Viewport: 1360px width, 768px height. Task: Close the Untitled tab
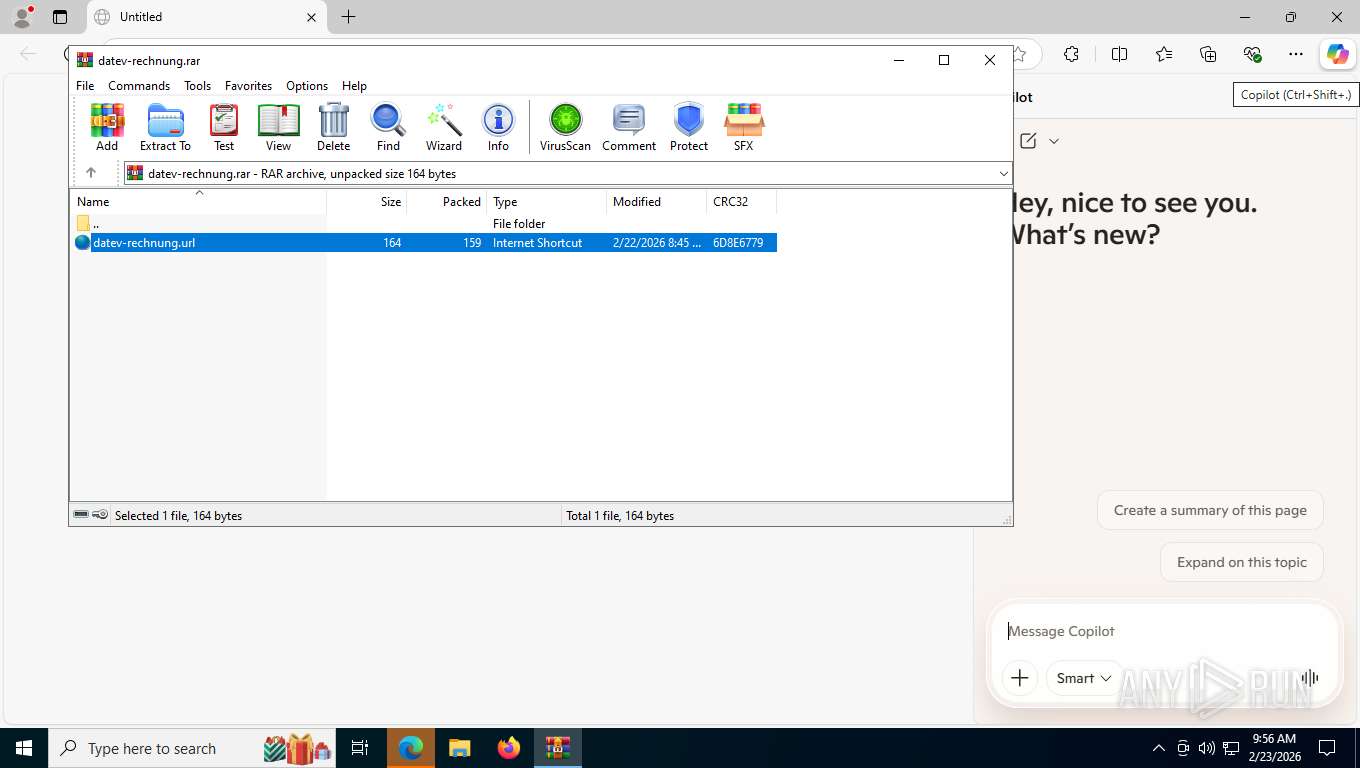(311, 17)
